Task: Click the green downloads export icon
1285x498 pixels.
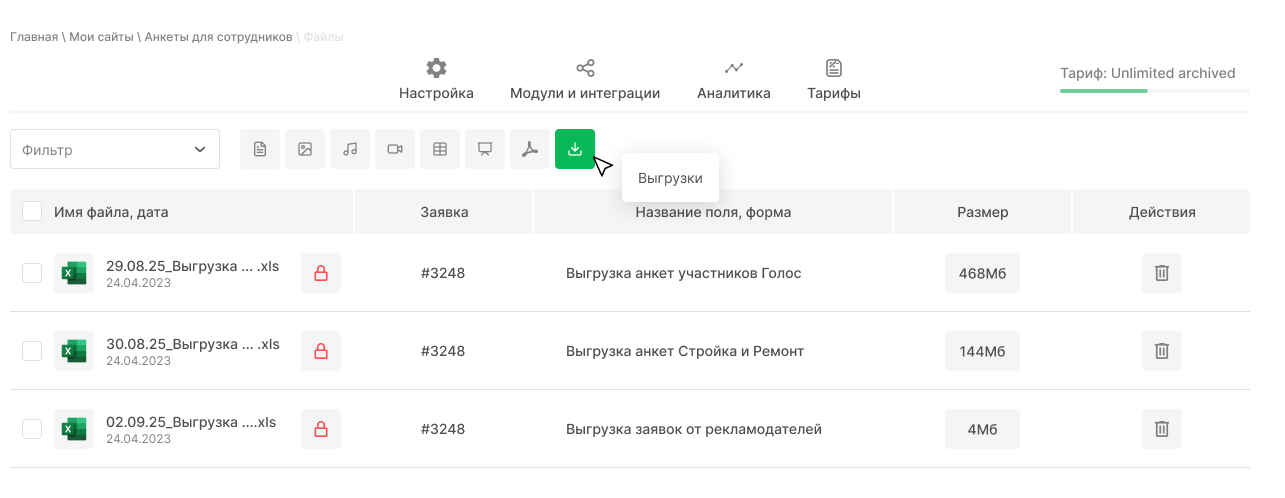Action: point(575,149)
